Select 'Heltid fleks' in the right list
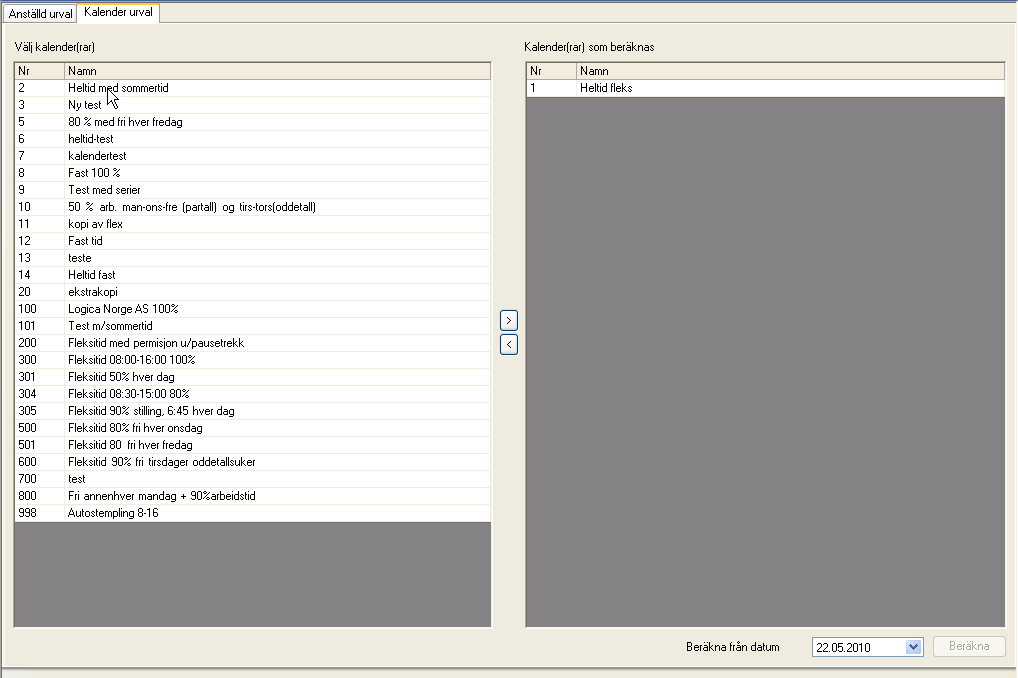 pyautogui.click(x=765, y=88)
